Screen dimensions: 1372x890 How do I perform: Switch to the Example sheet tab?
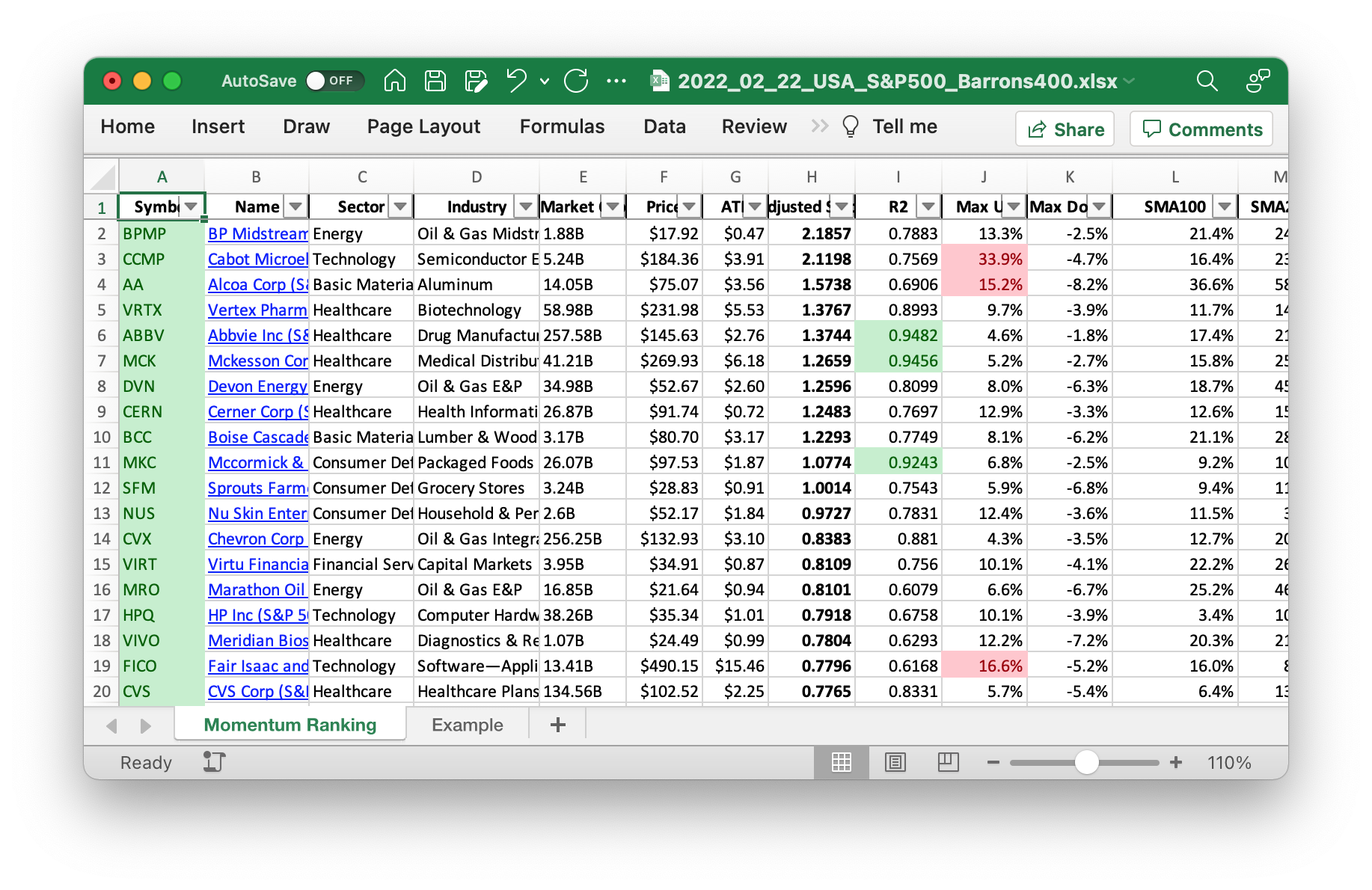pos(467,725)
